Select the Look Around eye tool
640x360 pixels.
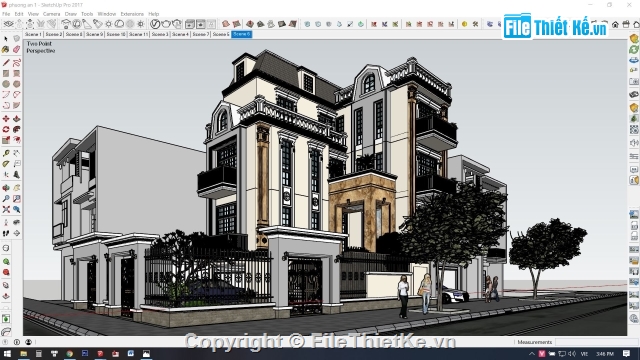click(16, 222)
